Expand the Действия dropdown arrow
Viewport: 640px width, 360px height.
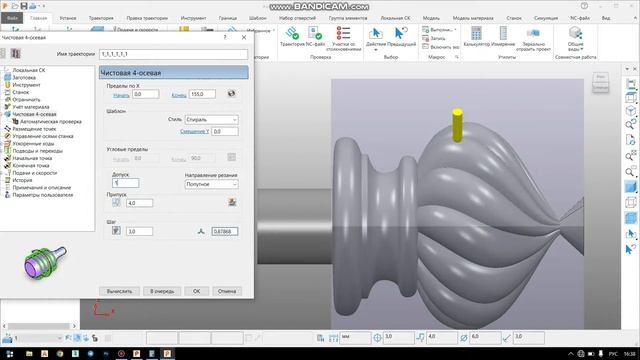(376, 49)
